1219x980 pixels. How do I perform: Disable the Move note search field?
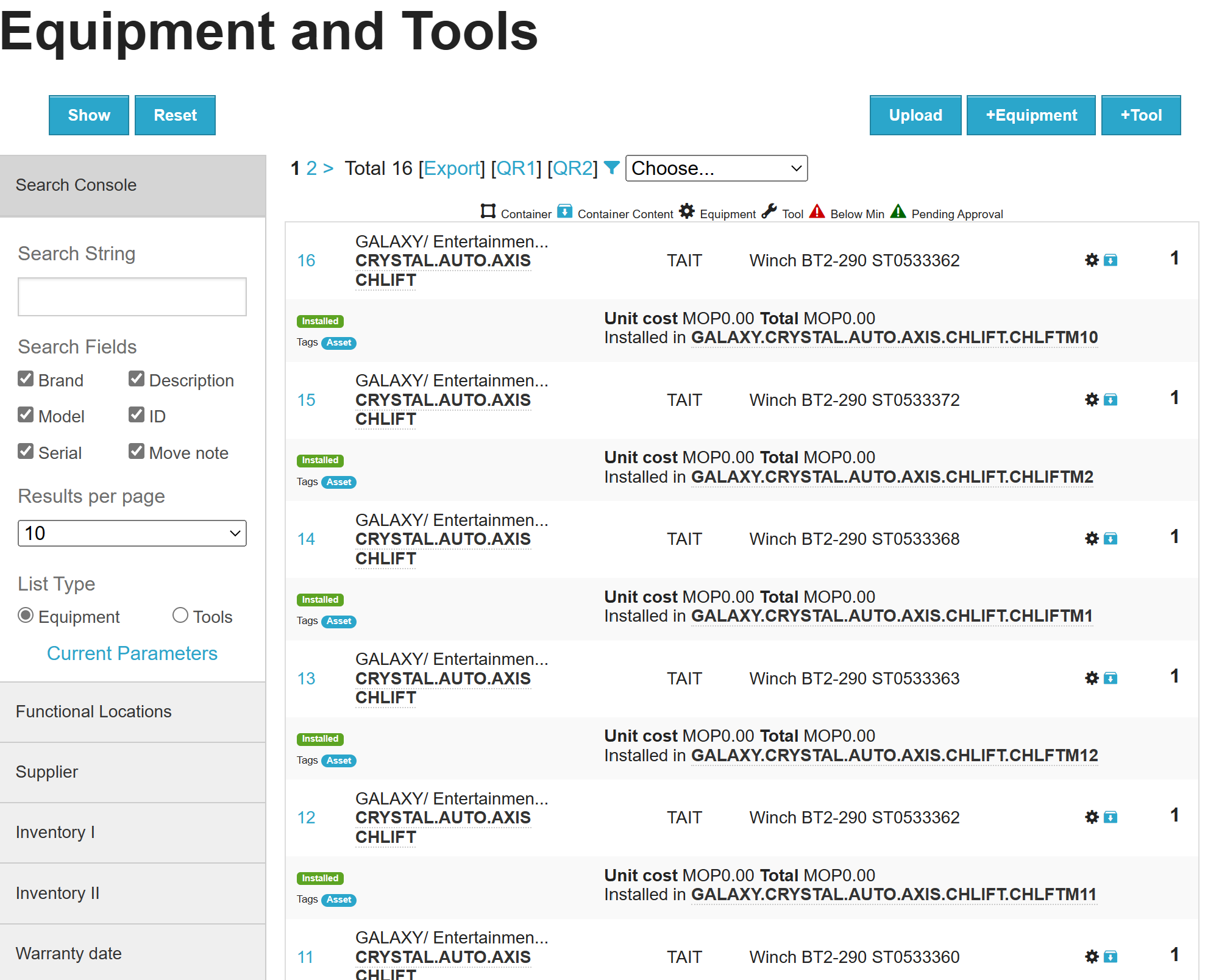(137, 451)
